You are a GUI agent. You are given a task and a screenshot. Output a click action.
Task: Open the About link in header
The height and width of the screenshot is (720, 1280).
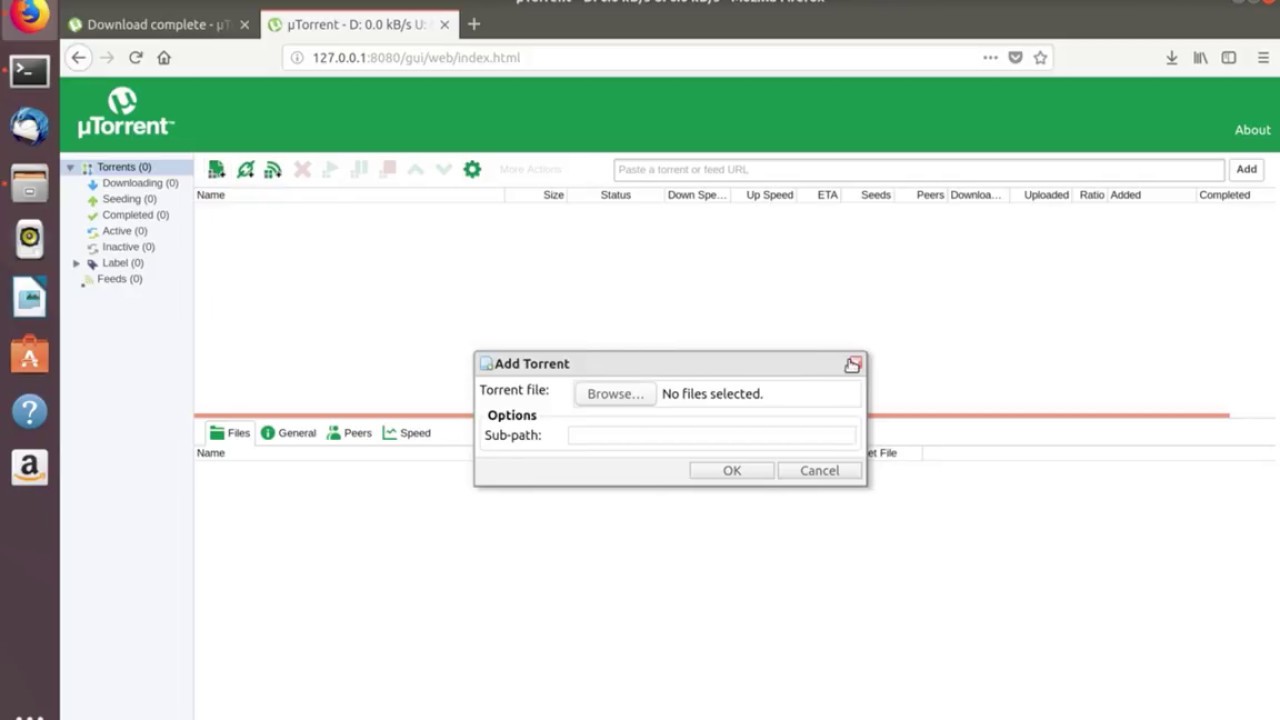1252,130
